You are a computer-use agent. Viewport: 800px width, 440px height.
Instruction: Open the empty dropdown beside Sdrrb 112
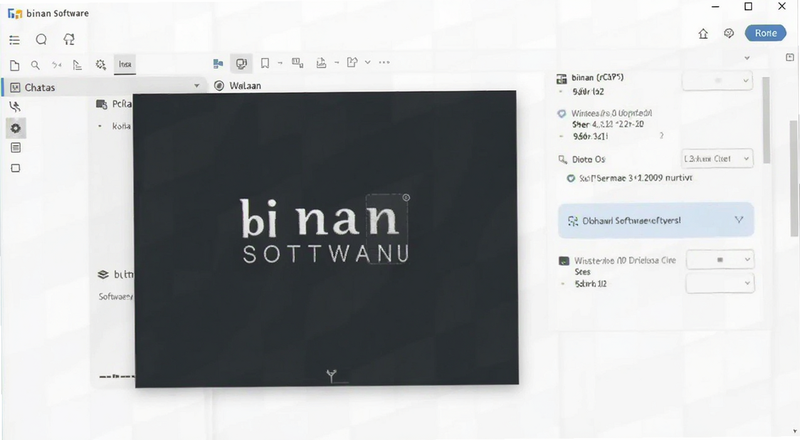720,283
